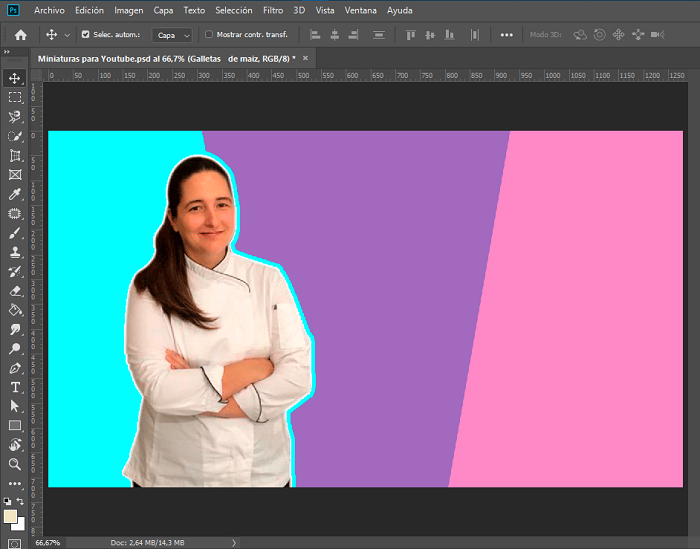Image resolution: width=700 pixels, height=549 pixels.
Task: Select the Move tool in toolbar
Action: pos(14,78)
